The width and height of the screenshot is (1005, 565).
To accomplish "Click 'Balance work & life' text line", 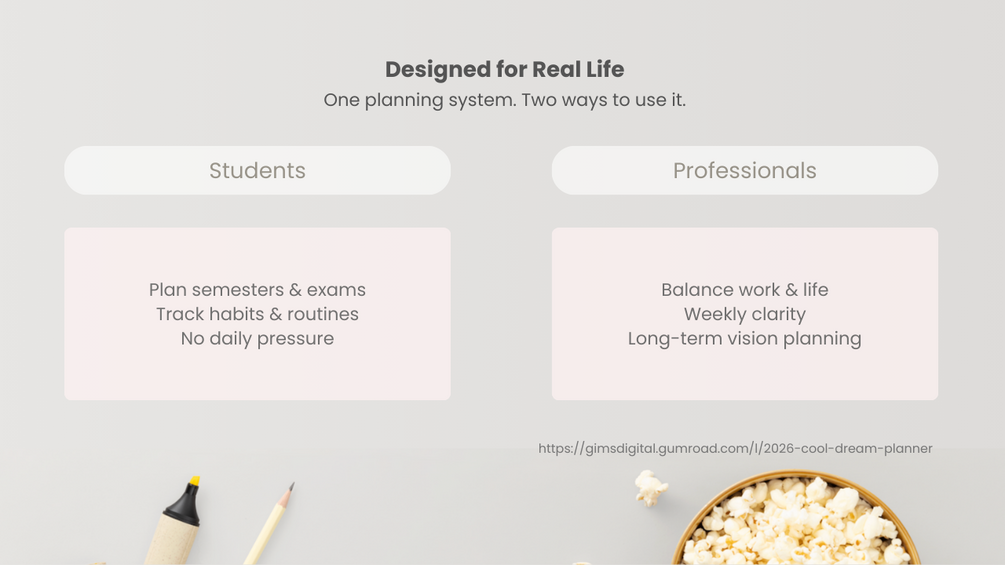I will 744,290.
